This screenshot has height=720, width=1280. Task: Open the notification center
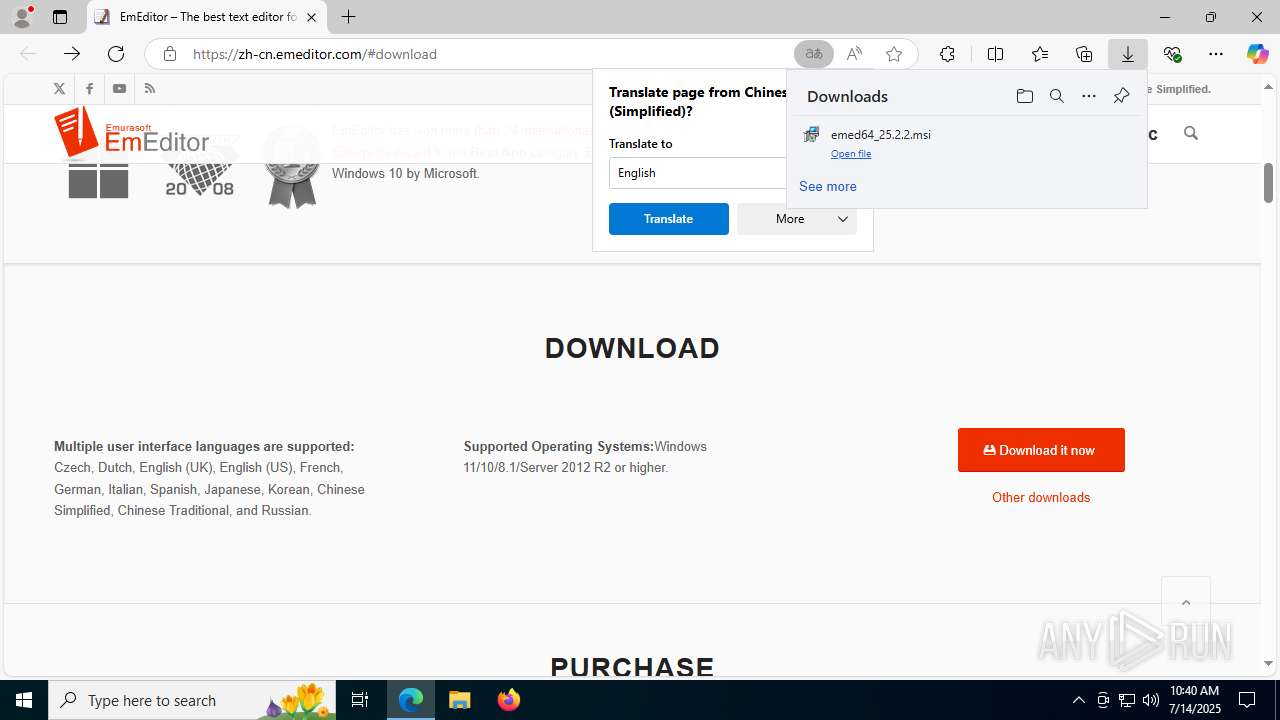[x=1247, y=700]
